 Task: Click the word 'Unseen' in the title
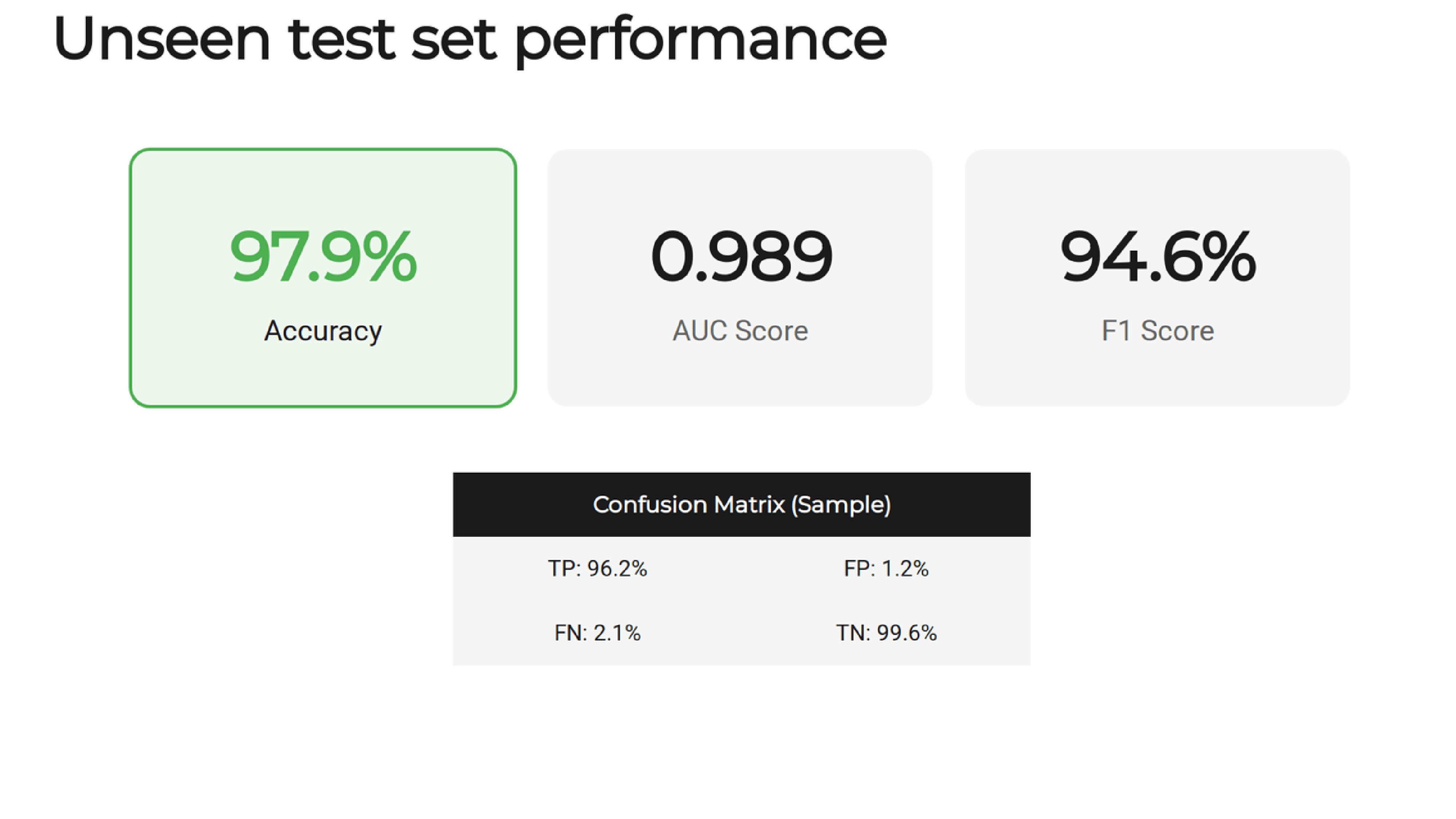point(162,39)
